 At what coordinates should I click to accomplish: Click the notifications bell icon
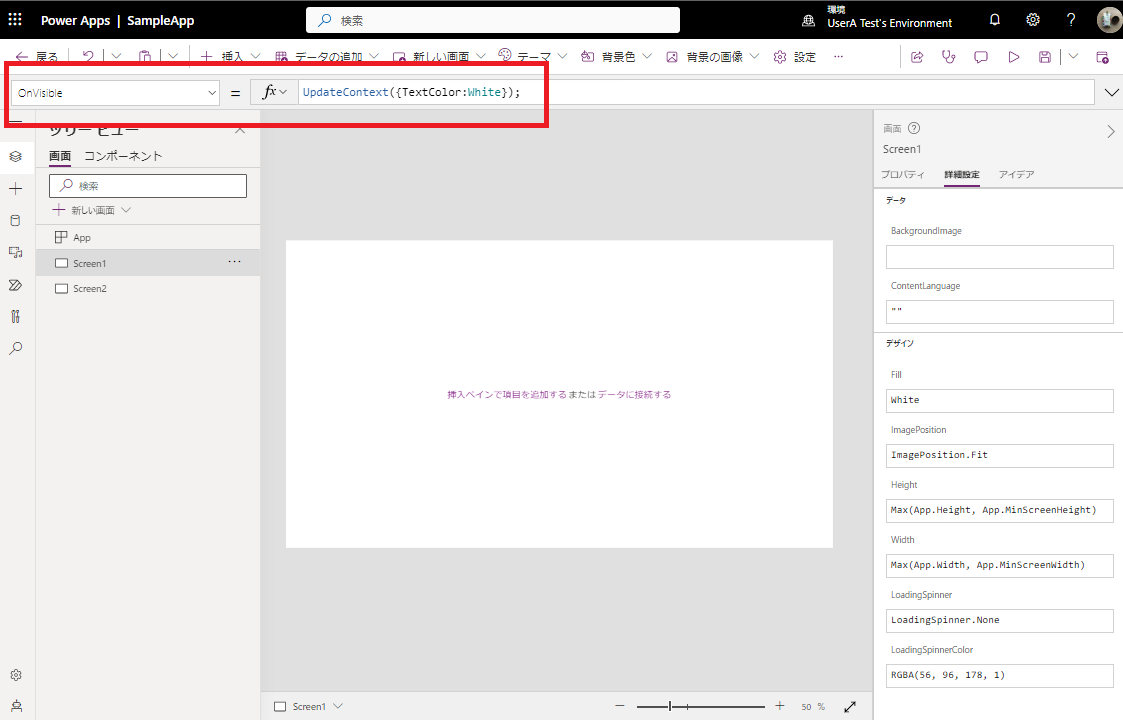pos(994,20)
